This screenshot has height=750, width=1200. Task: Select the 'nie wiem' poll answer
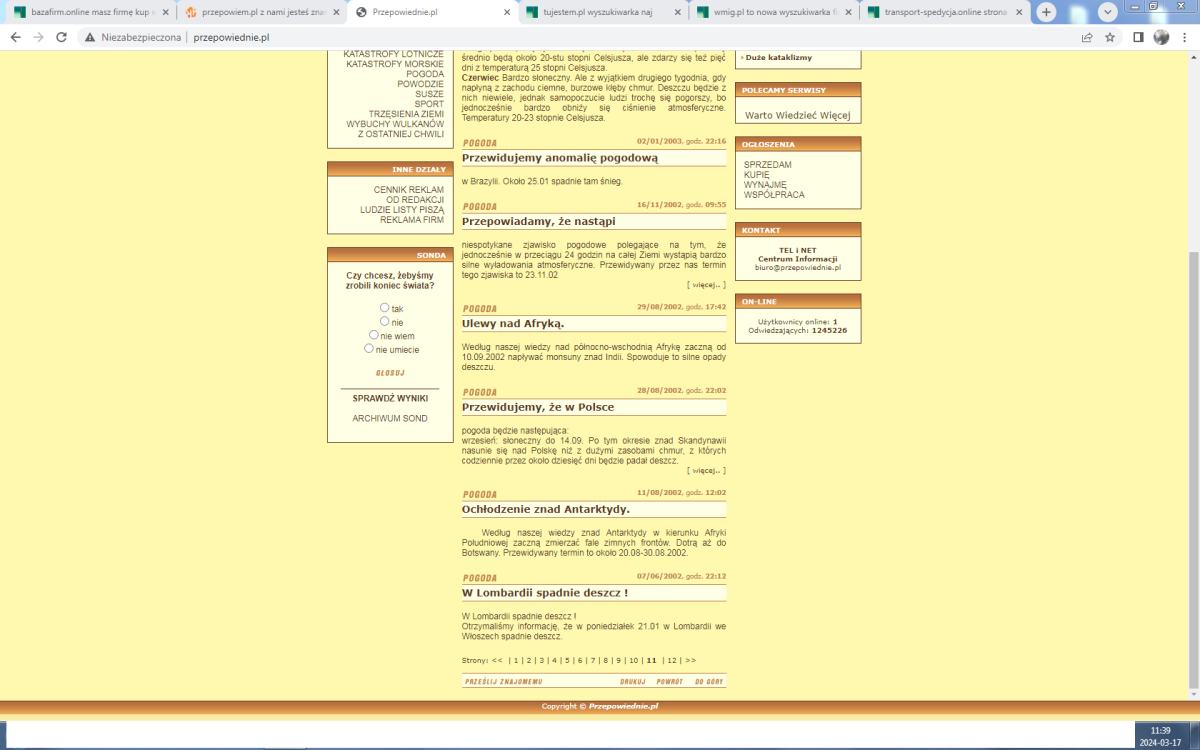374,335
